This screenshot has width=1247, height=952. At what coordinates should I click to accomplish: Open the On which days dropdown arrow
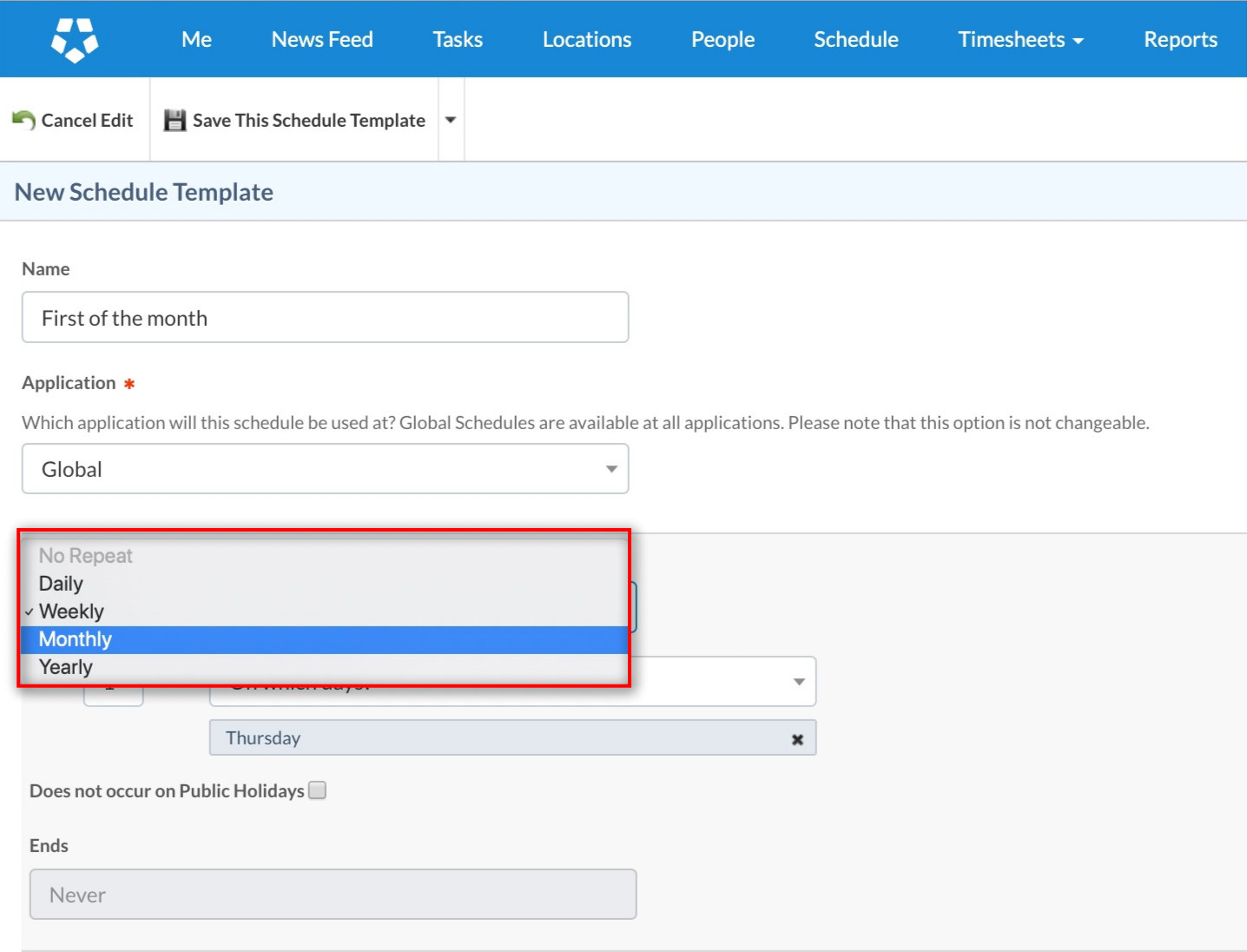[798, 682]
